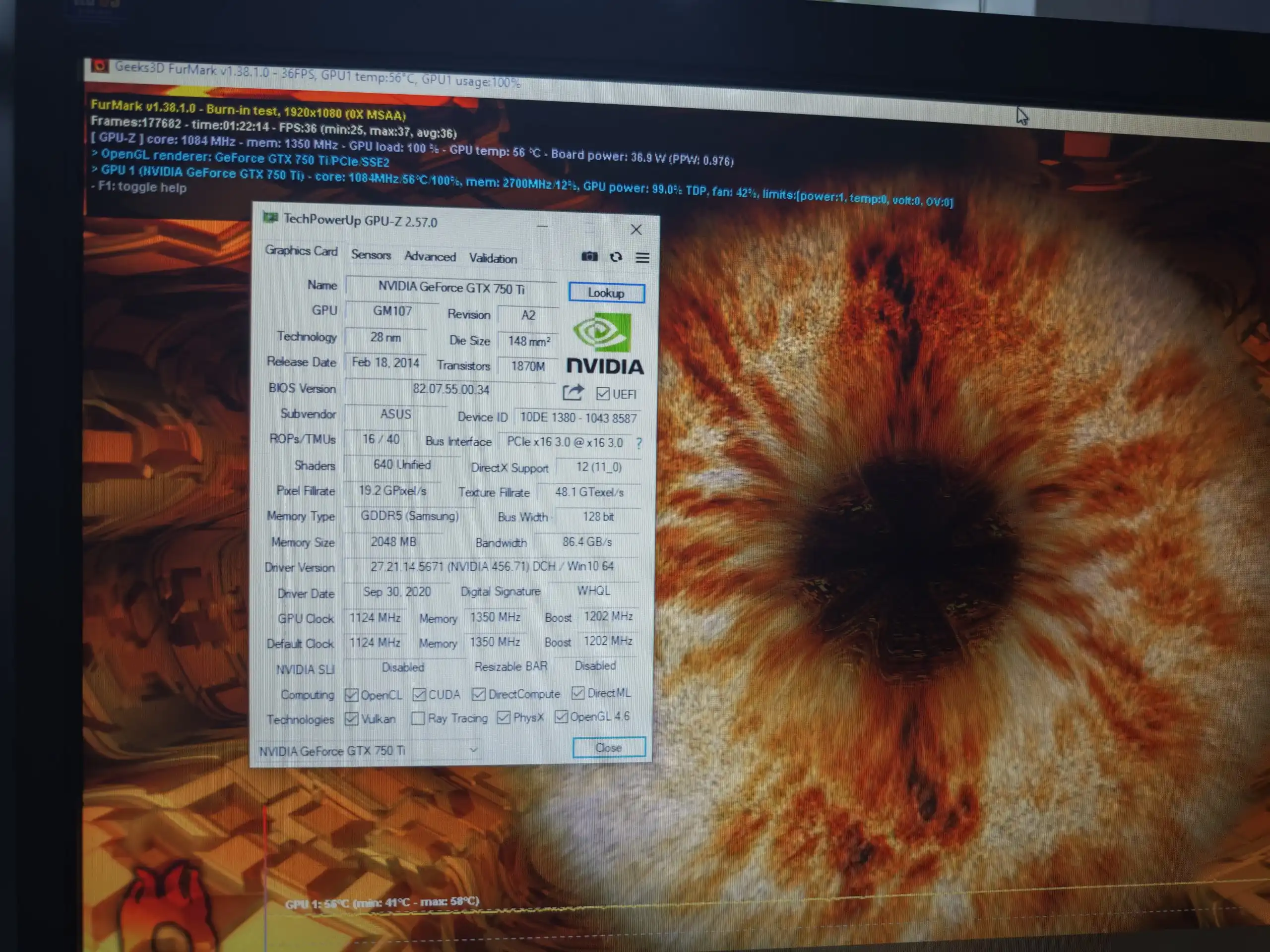Screen dimensions: 1270x952
Task: Click the refresh icon in GPU-Z toolbar
Action: coord(616,257)
